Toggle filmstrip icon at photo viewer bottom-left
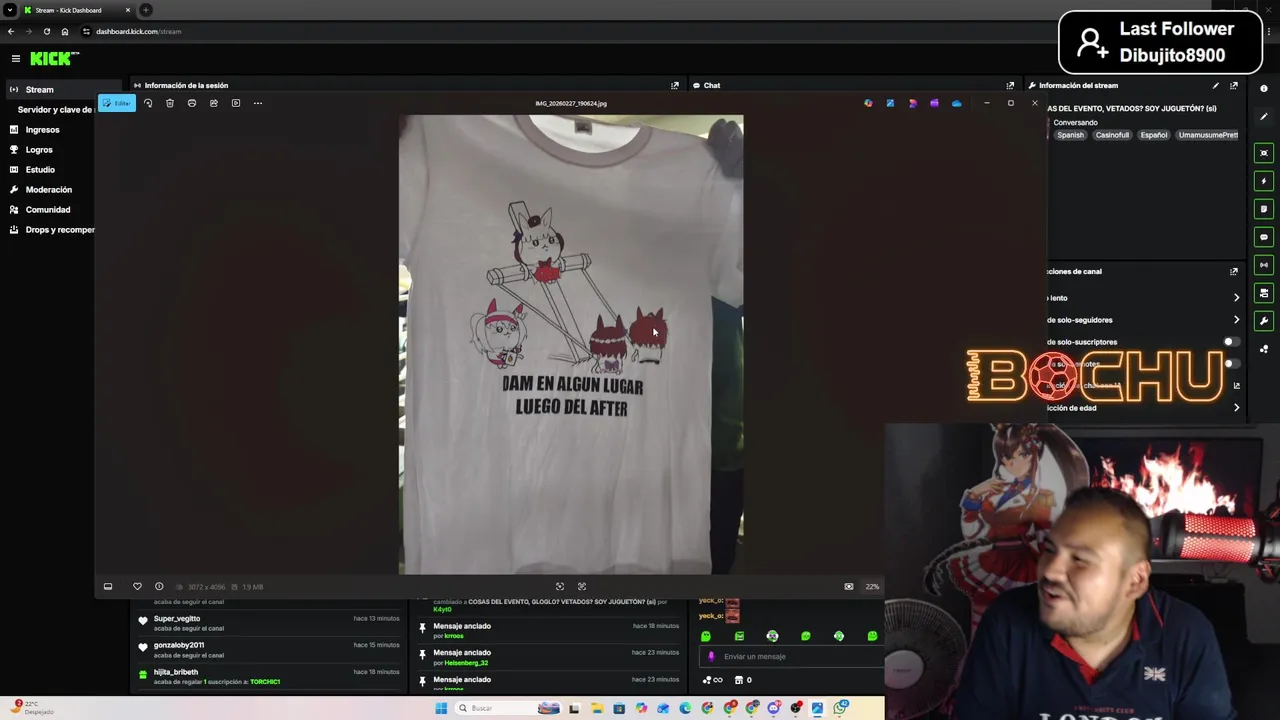This screenshot has width=1280, height=720. 108,587
